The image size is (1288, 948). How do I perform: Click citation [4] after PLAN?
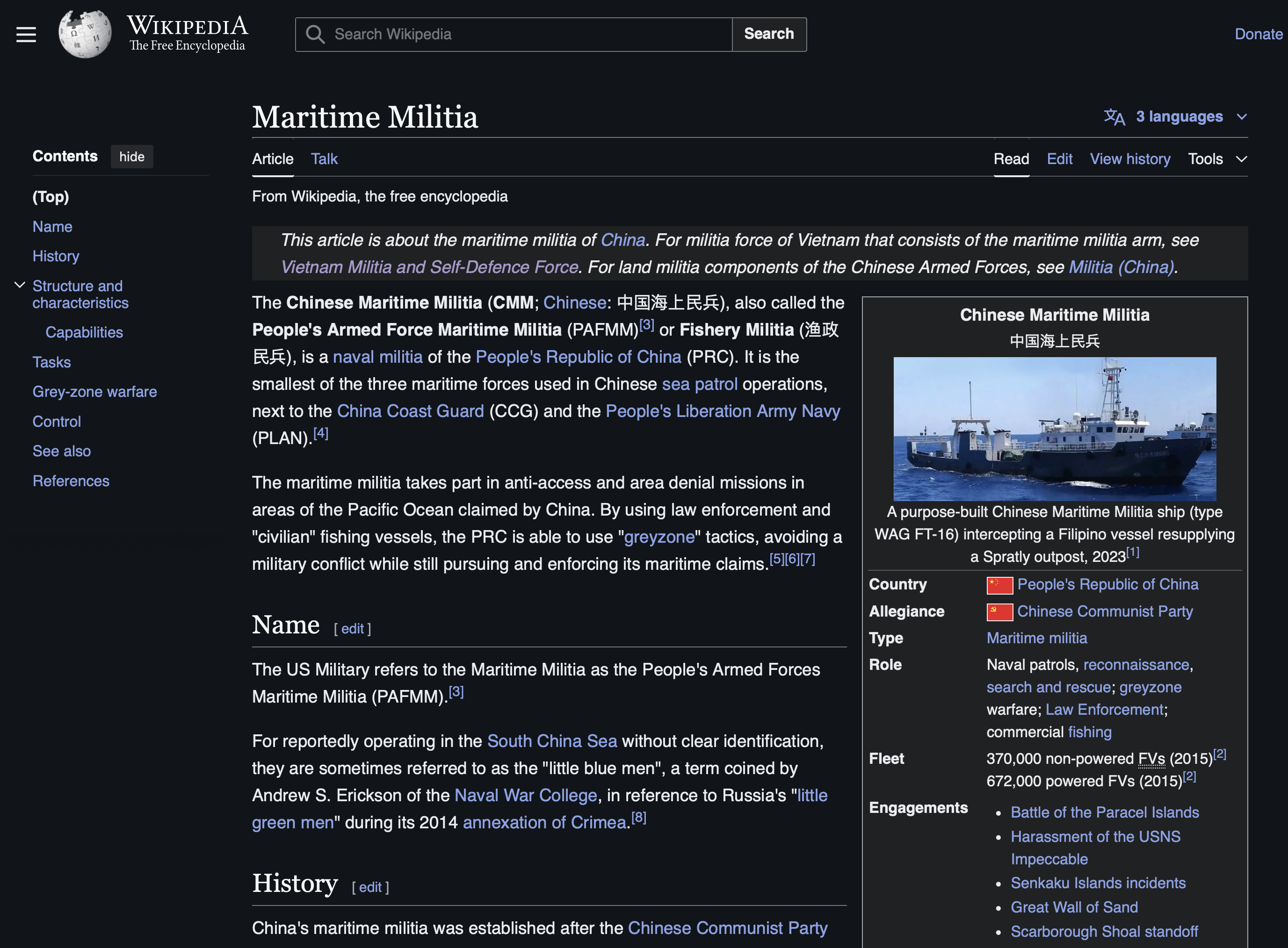(x=321, y=433)
